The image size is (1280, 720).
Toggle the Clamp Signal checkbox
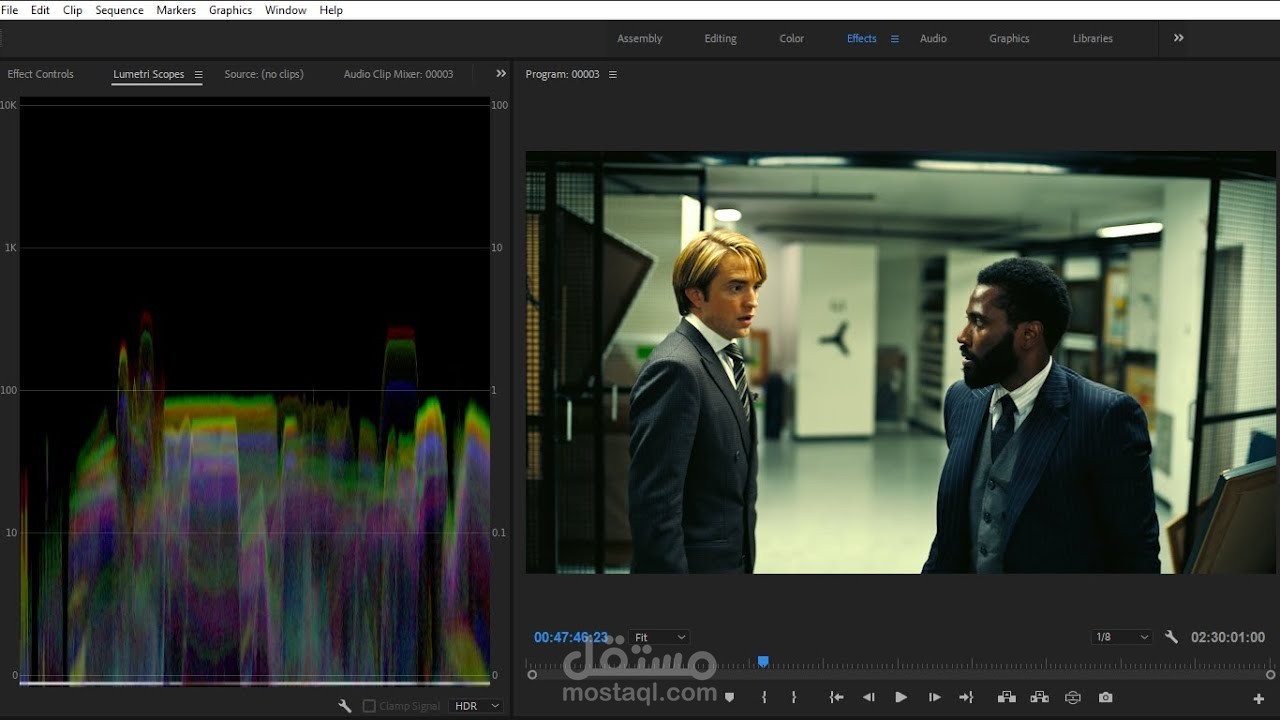tap(369, 706)
